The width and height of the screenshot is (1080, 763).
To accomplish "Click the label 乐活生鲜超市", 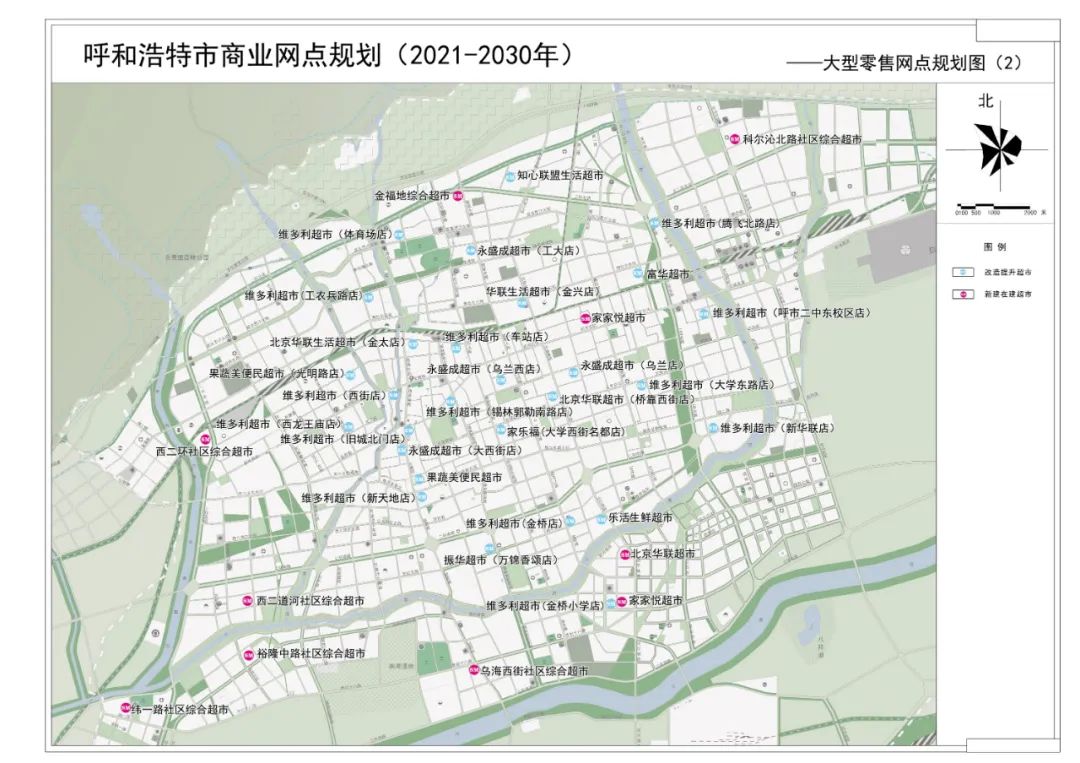I will (x=641, y=518).
